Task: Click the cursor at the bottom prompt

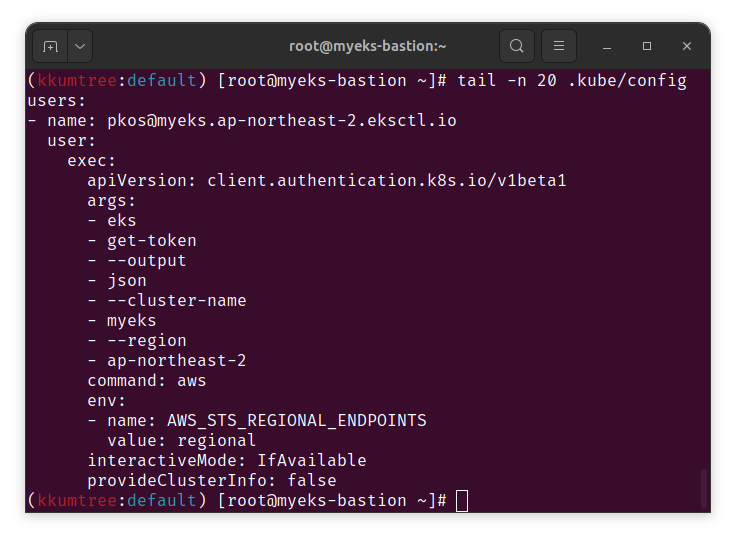Action: 462,501
